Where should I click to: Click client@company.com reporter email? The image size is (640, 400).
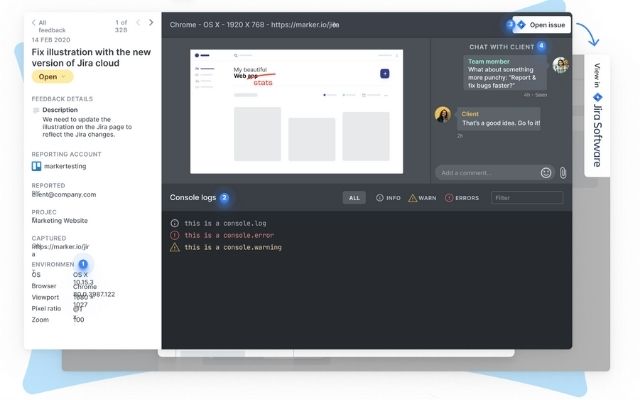click(64, 195)
